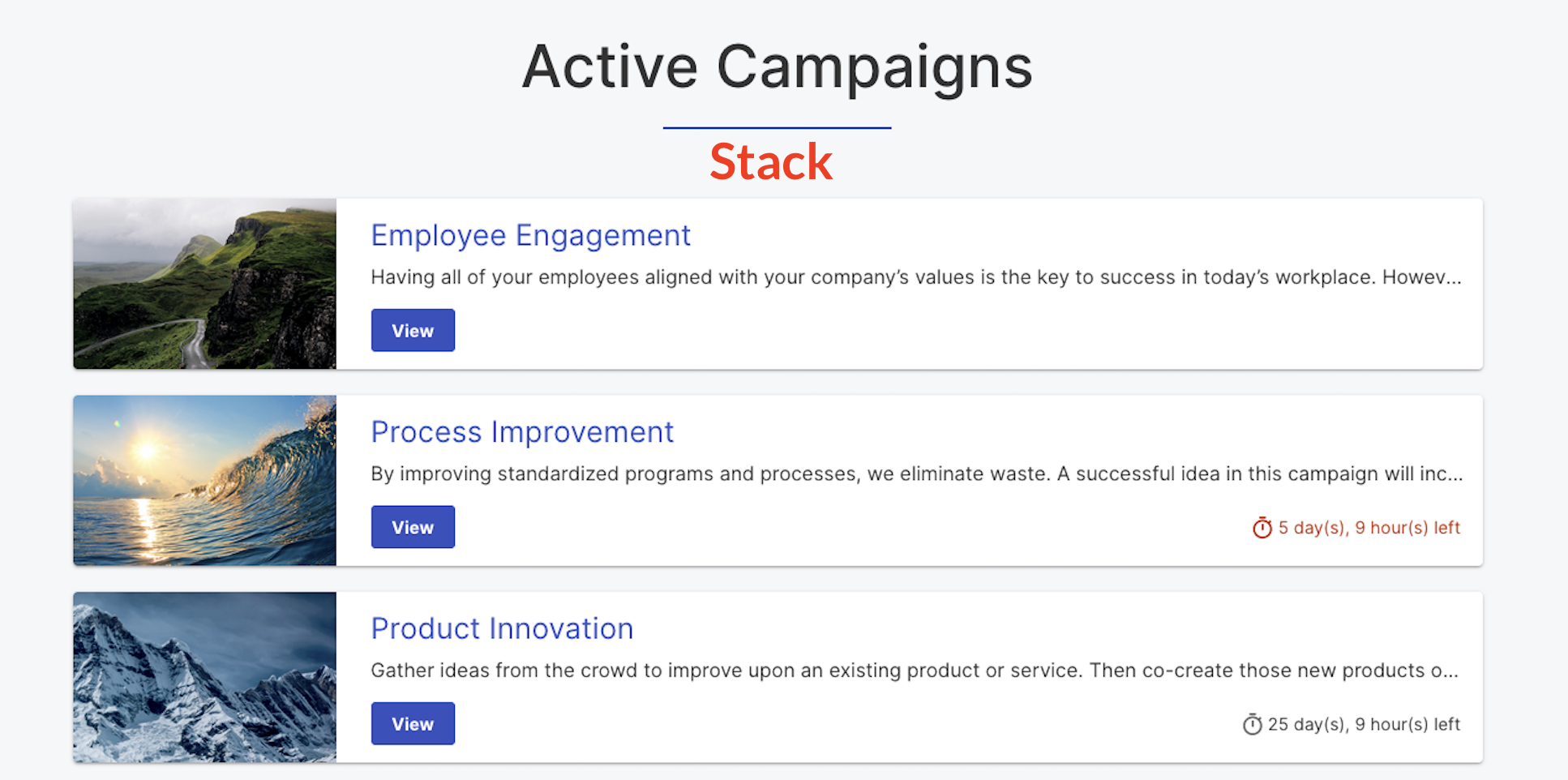Click the gray stopwatch icon on Product Innovation
The image size is (1568, 780).
click(1252, 724)
